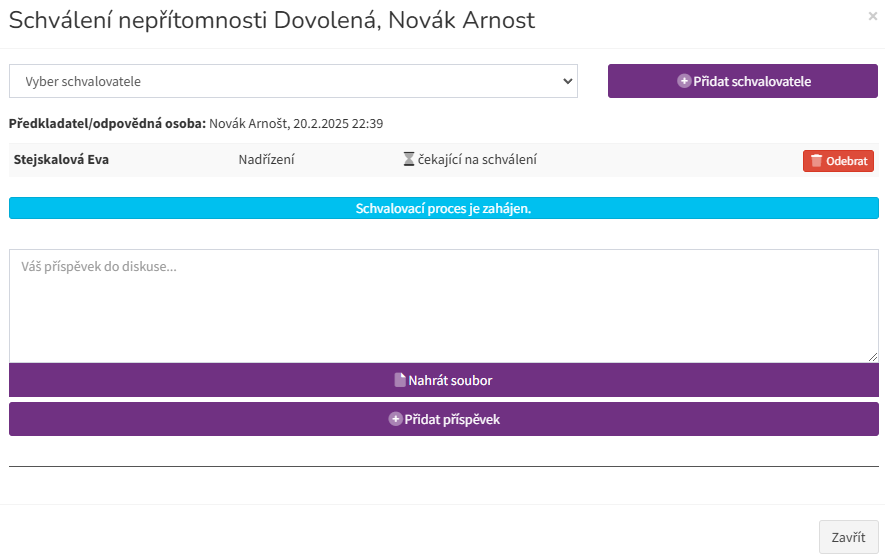885x558 pixels.
Task: Click the text area resize handle
Action: coord(873,357)
